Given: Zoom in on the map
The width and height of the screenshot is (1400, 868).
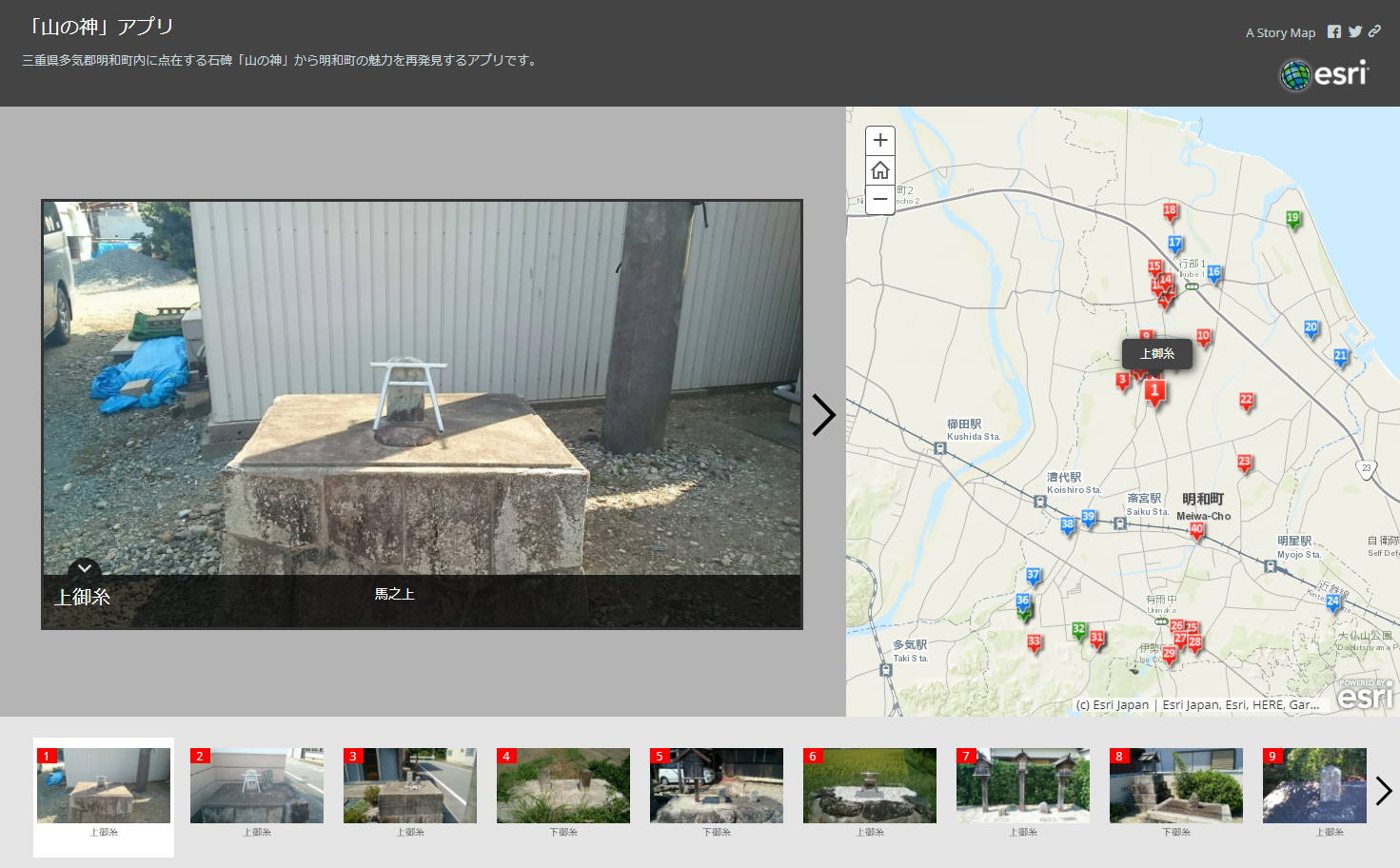Looking at the screenshot, I should tap(879, 141).
